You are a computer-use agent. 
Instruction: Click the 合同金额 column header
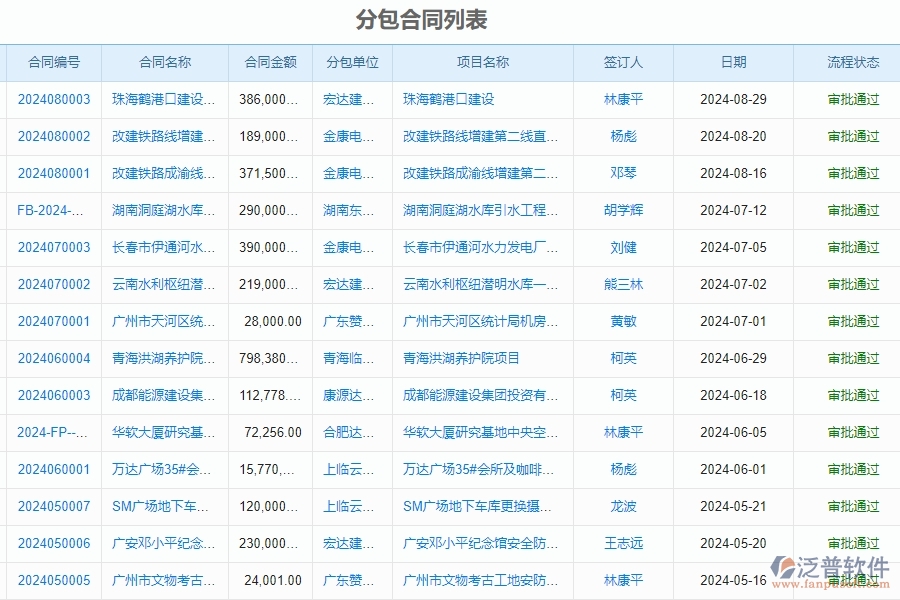tap(270, 62)
